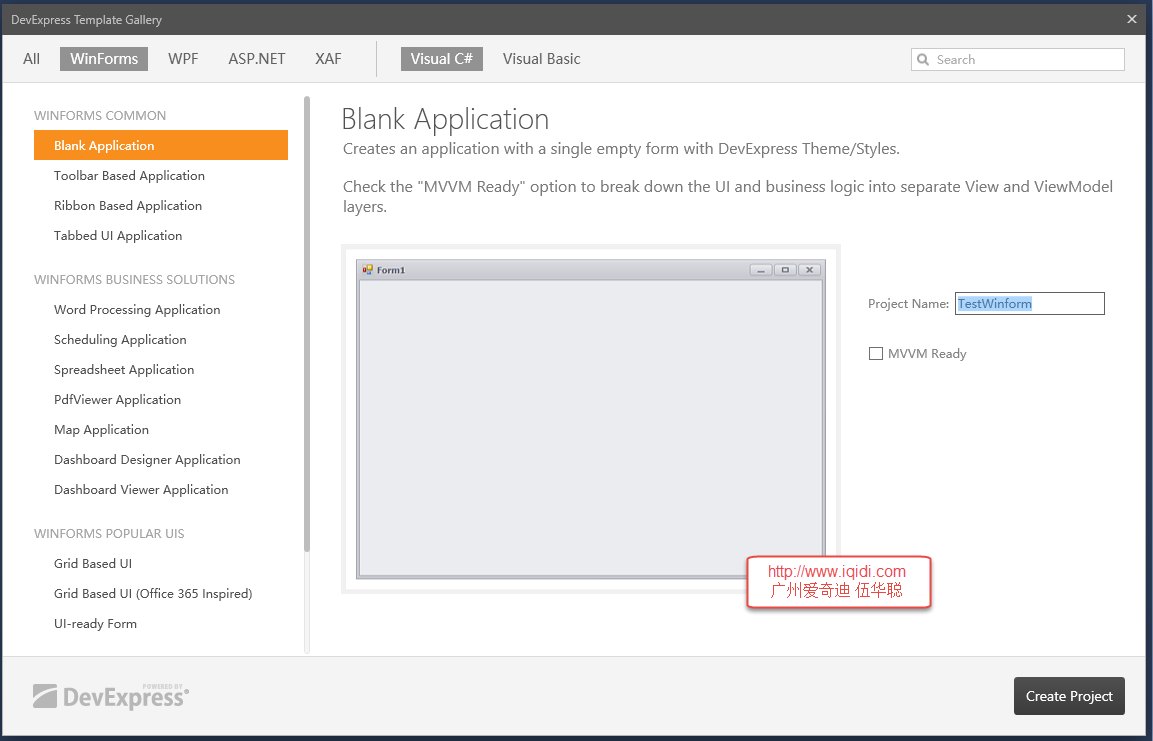Click the Form1 preview window icon
This screenshot has height=741, width=1153.
point(368,270)
